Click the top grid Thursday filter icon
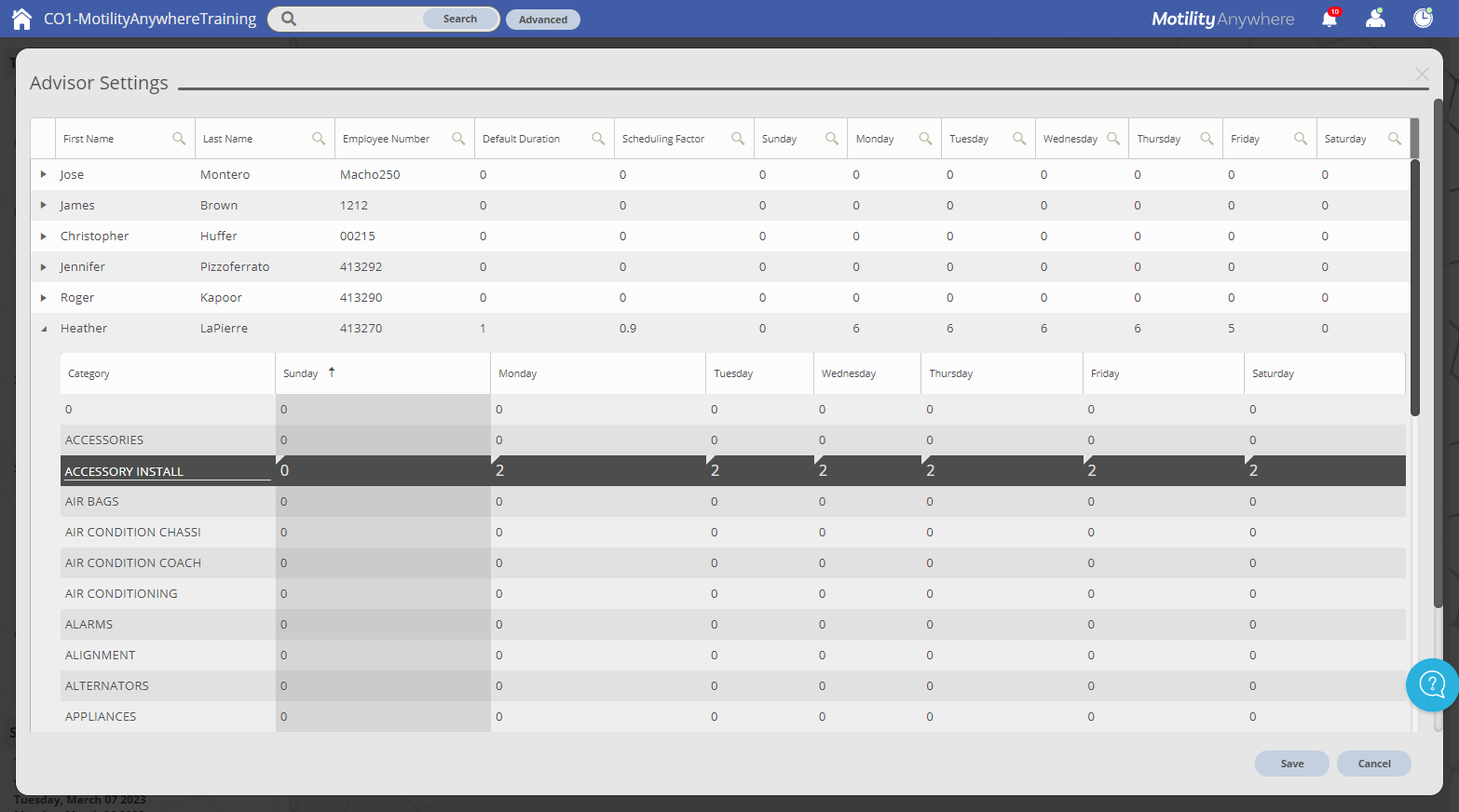1459x812 pixels. [x=1207, y=139]
